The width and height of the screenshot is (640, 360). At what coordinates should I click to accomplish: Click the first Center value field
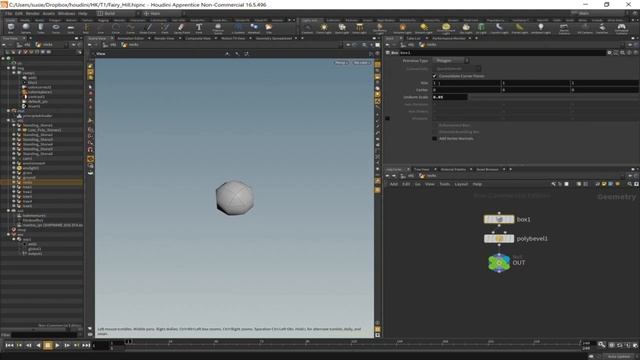(x=467, y=90)
